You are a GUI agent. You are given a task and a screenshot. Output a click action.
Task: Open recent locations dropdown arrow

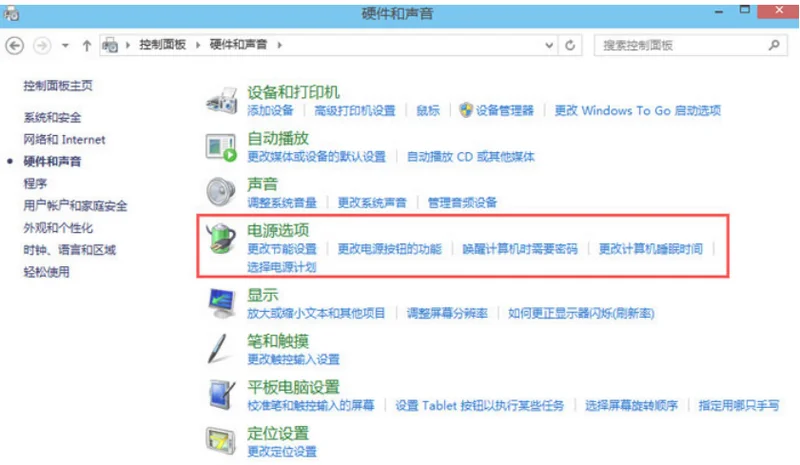click(x=65, y=45)
